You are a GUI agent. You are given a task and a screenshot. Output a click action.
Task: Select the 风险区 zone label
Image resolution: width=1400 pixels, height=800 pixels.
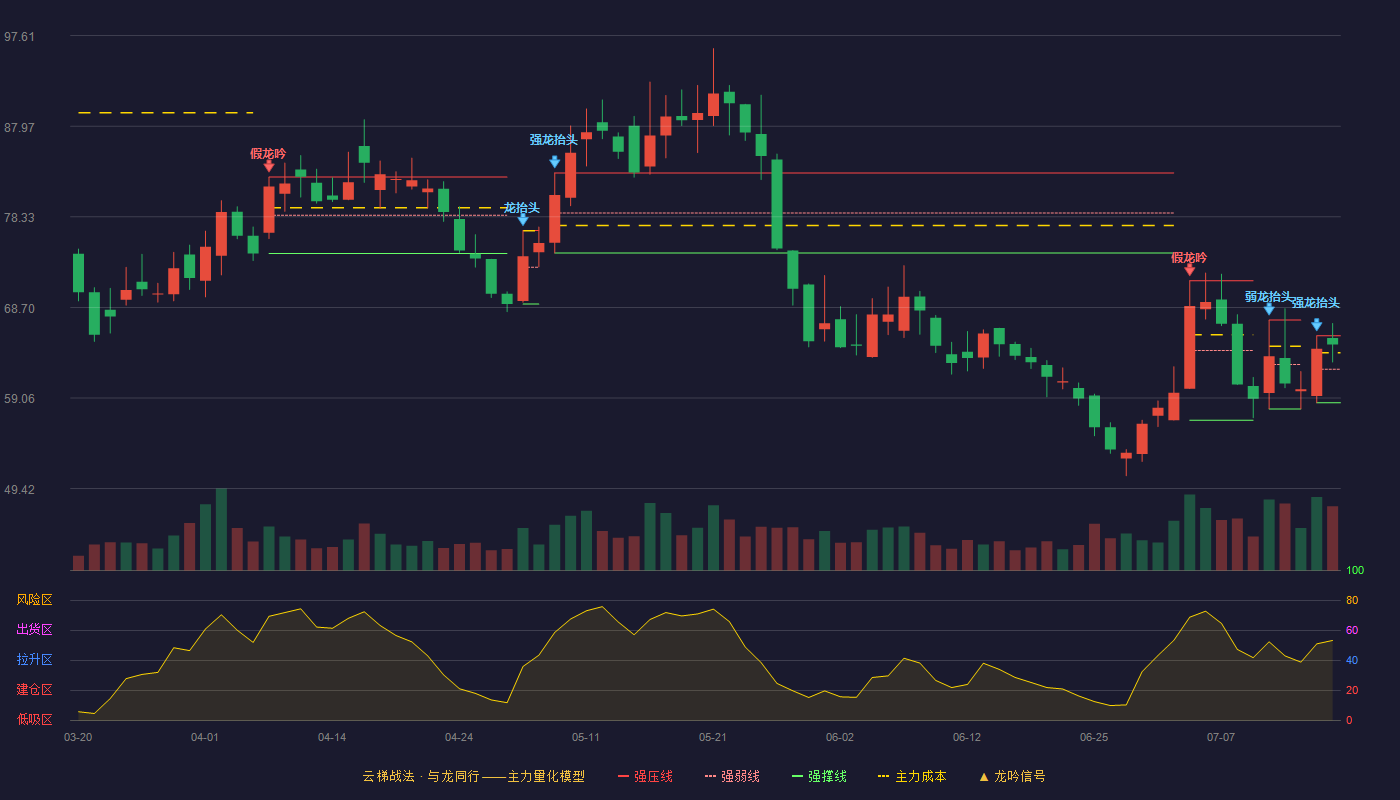34,600
